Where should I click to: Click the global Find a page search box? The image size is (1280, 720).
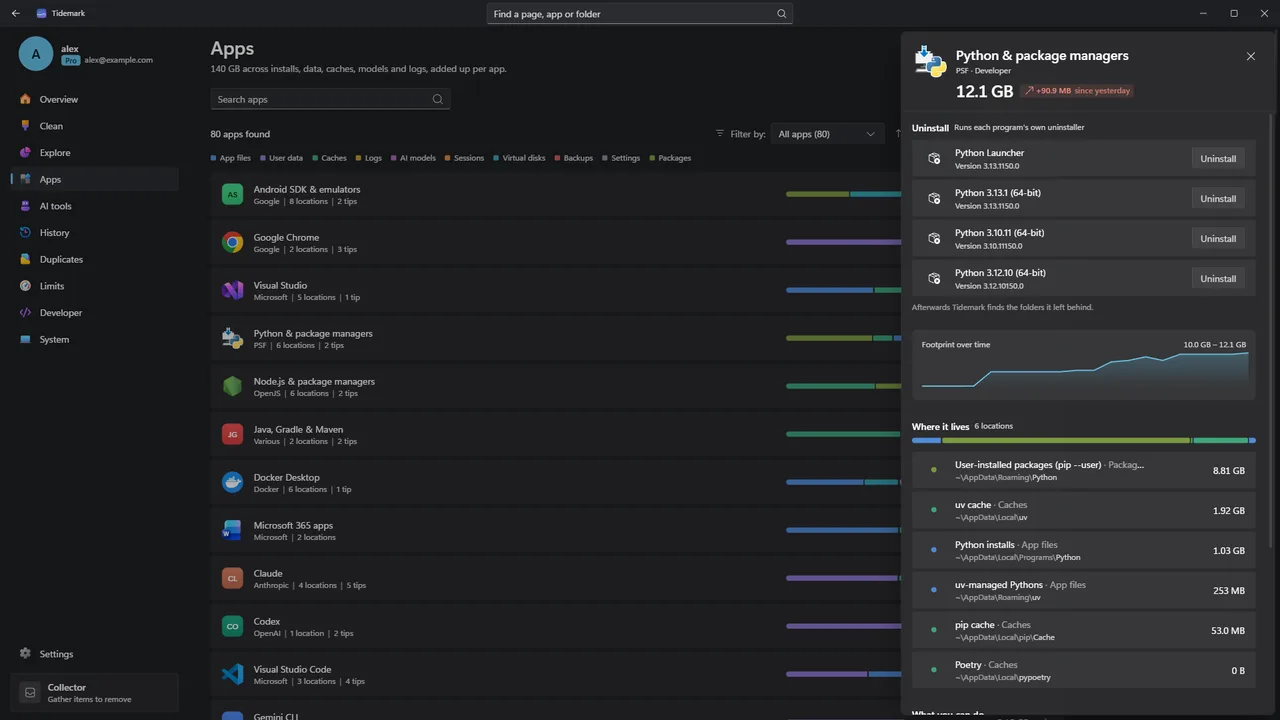(x=640, y=14)
